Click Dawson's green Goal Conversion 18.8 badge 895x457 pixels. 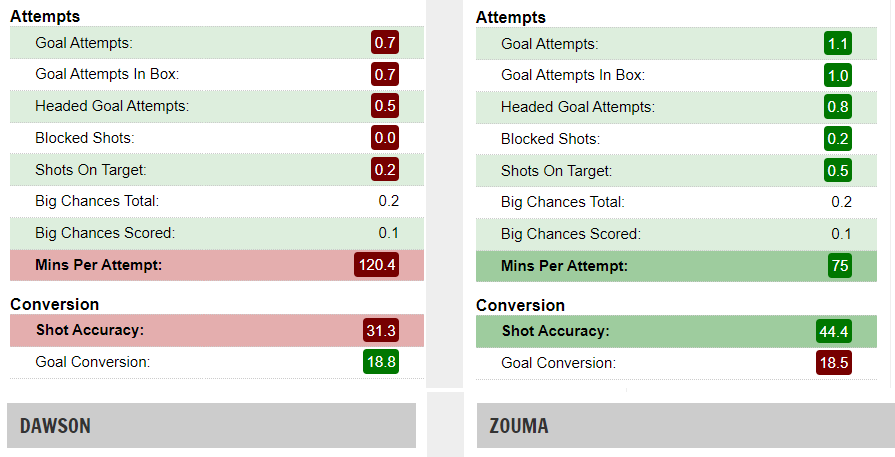click(381, 362)
